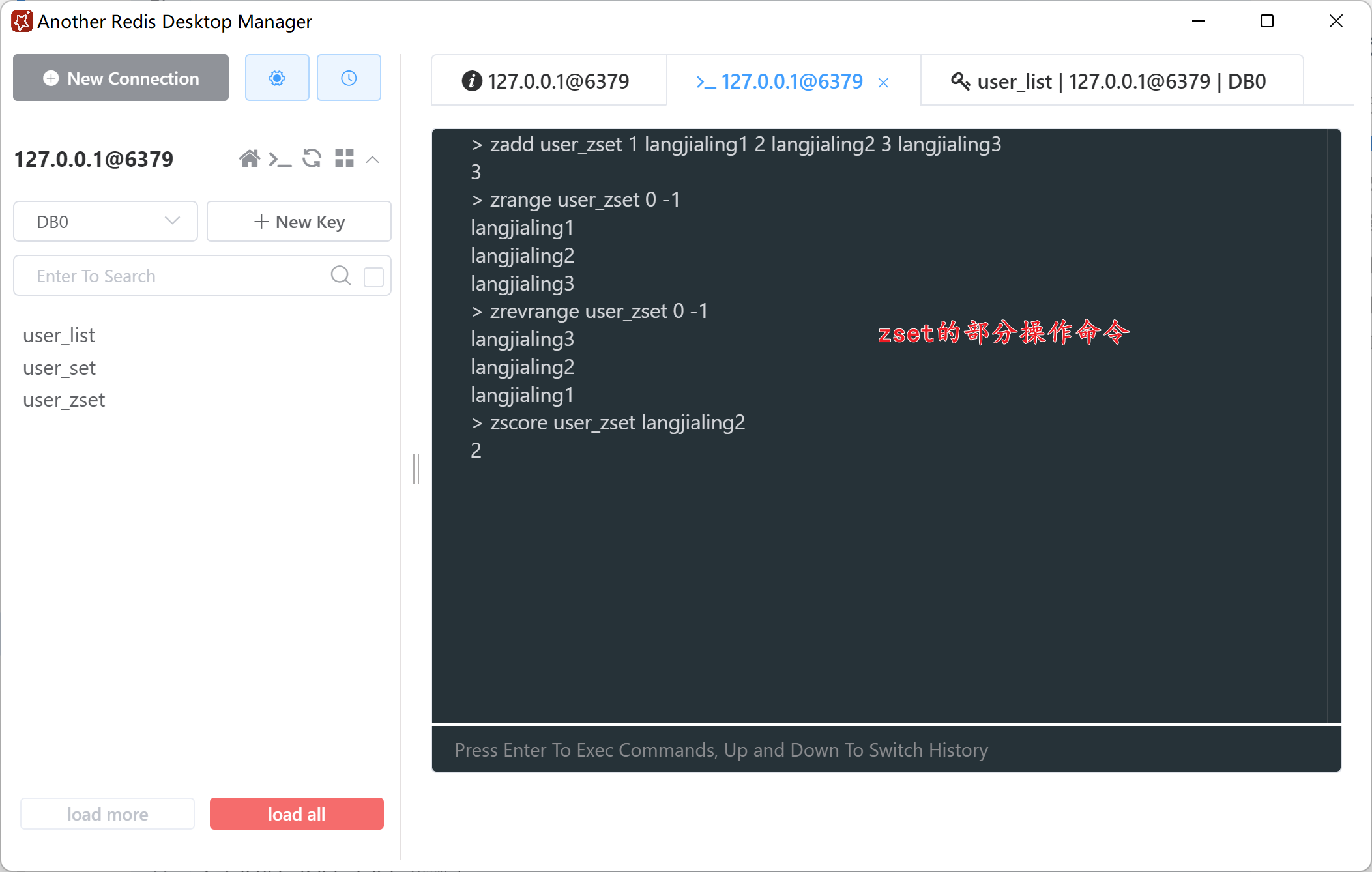Refresh the 127.0.0.1@6379 connection

312,158
